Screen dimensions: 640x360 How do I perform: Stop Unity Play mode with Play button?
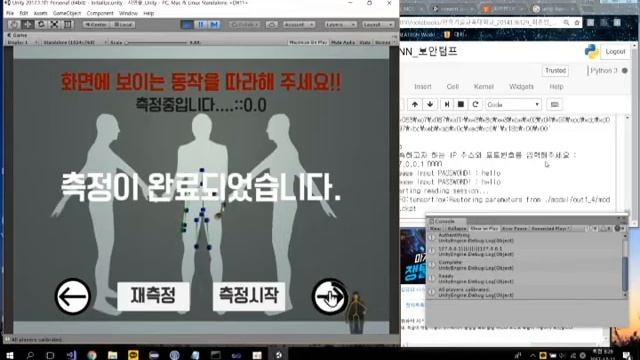click(187, 24)
